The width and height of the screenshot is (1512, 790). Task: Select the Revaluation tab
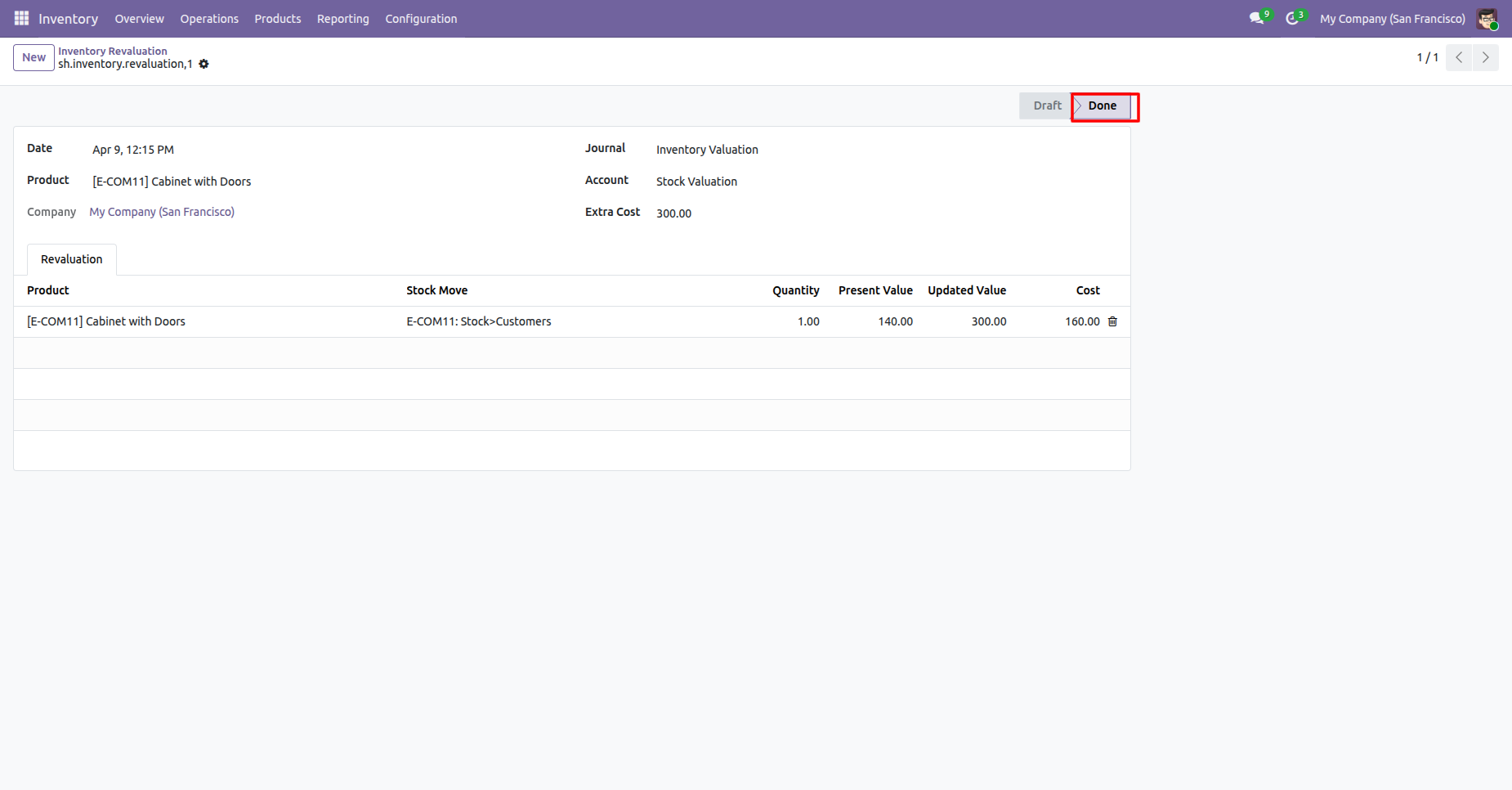[x=72, y=259]
